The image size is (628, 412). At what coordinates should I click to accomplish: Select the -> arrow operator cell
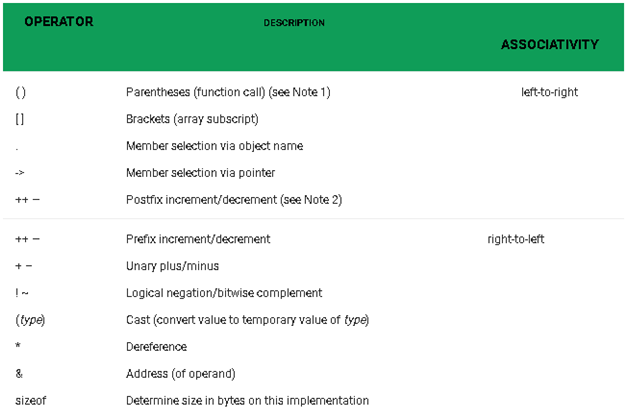pyautogui.click(x=20, y=173)
